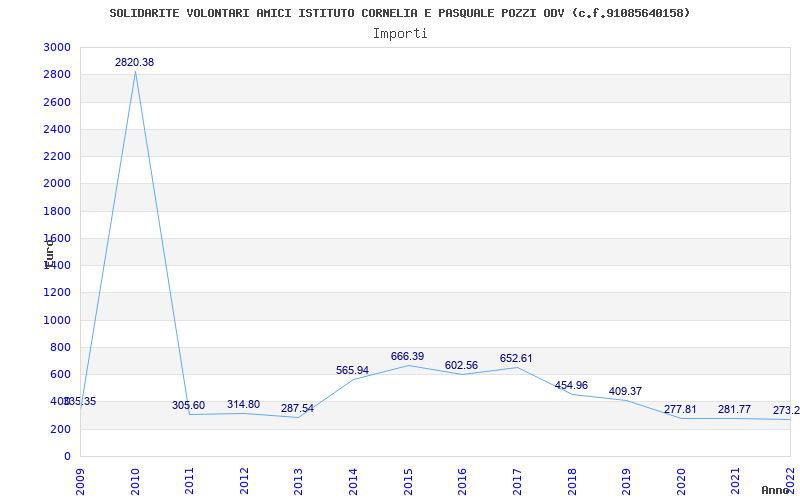This screenshot has width=800, height=500.
Task: Click the 287.54 data label
Action: click(297, 408)
